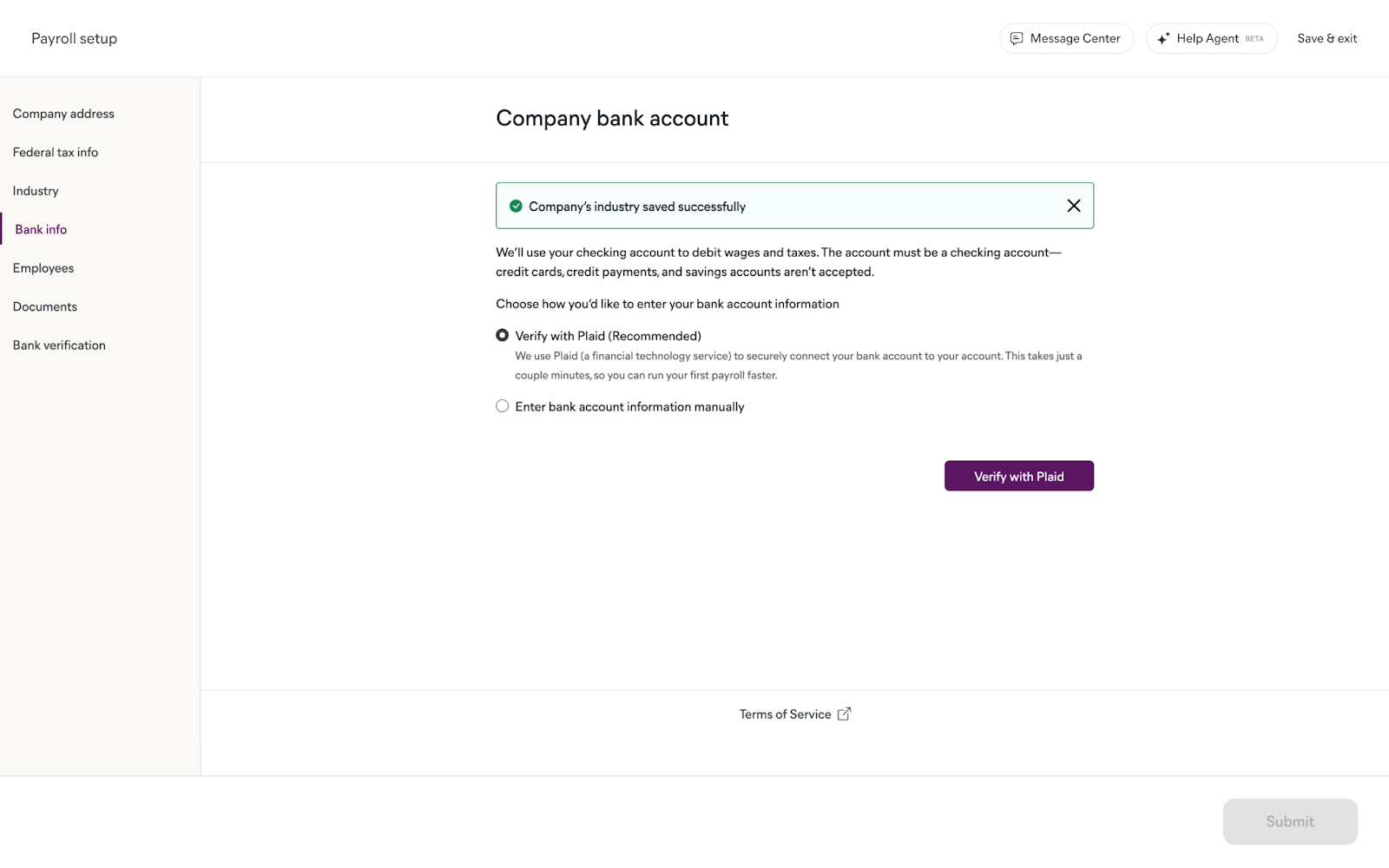This screenshot has height=868, width=1389.
Task: Select Verify with Plaid radio option
Action: (x=503, y=335)
